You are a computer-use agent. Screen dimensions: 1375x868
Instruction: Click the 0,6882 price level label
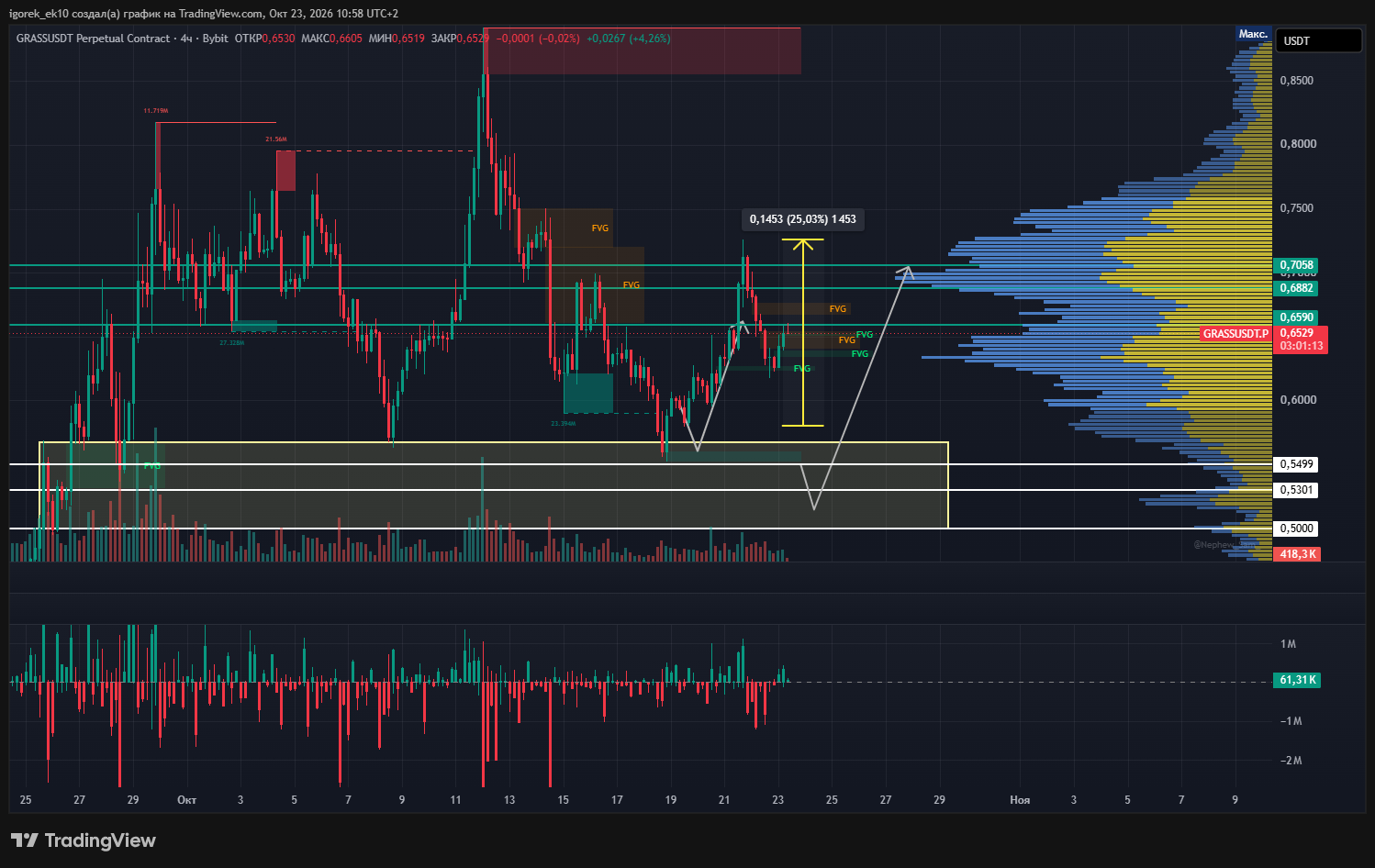click(1297, 288)
